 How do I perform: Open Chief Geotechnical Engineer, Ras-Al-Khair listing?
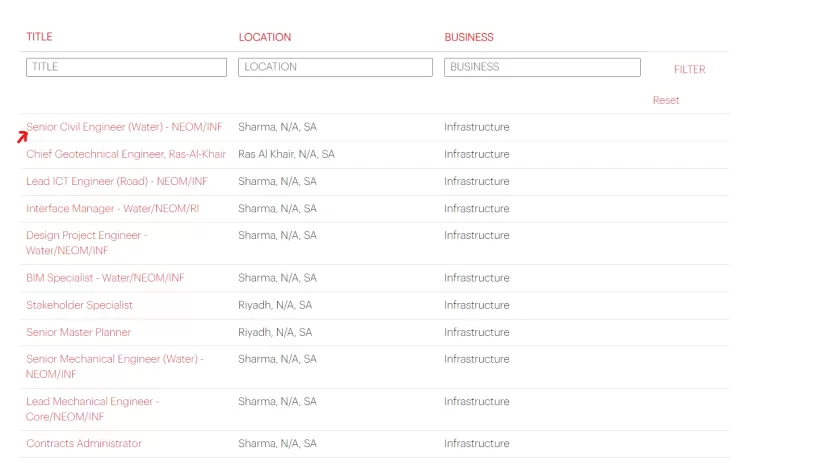pyautogui.click(x=126, y=154)
